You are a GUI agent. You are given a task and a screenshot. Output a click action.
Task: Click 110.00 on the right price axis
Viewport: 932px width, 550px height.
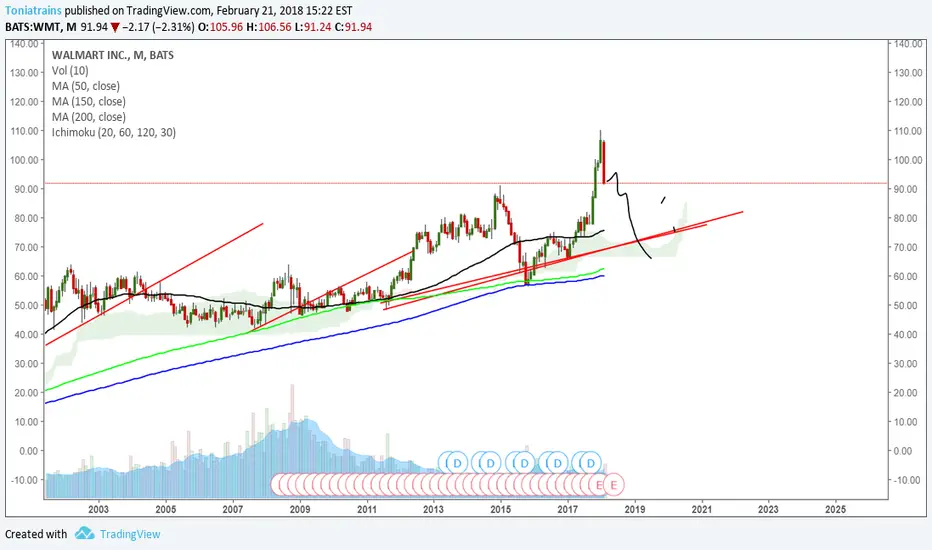908,131
